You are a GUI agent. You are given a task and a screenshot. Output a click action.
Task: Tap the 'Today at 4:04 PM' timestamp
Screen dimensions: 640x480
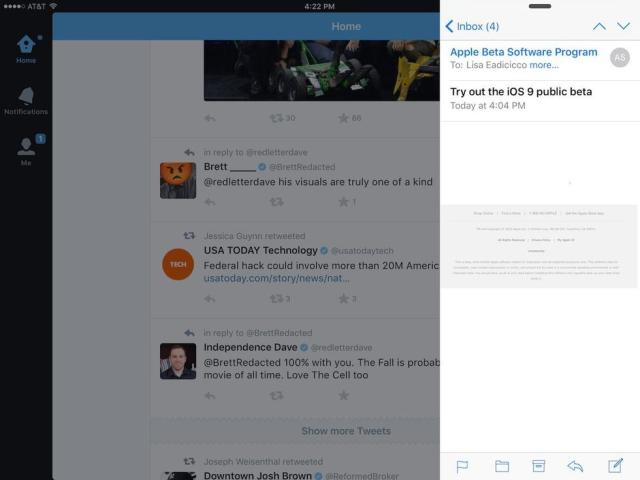pos(488,106)
